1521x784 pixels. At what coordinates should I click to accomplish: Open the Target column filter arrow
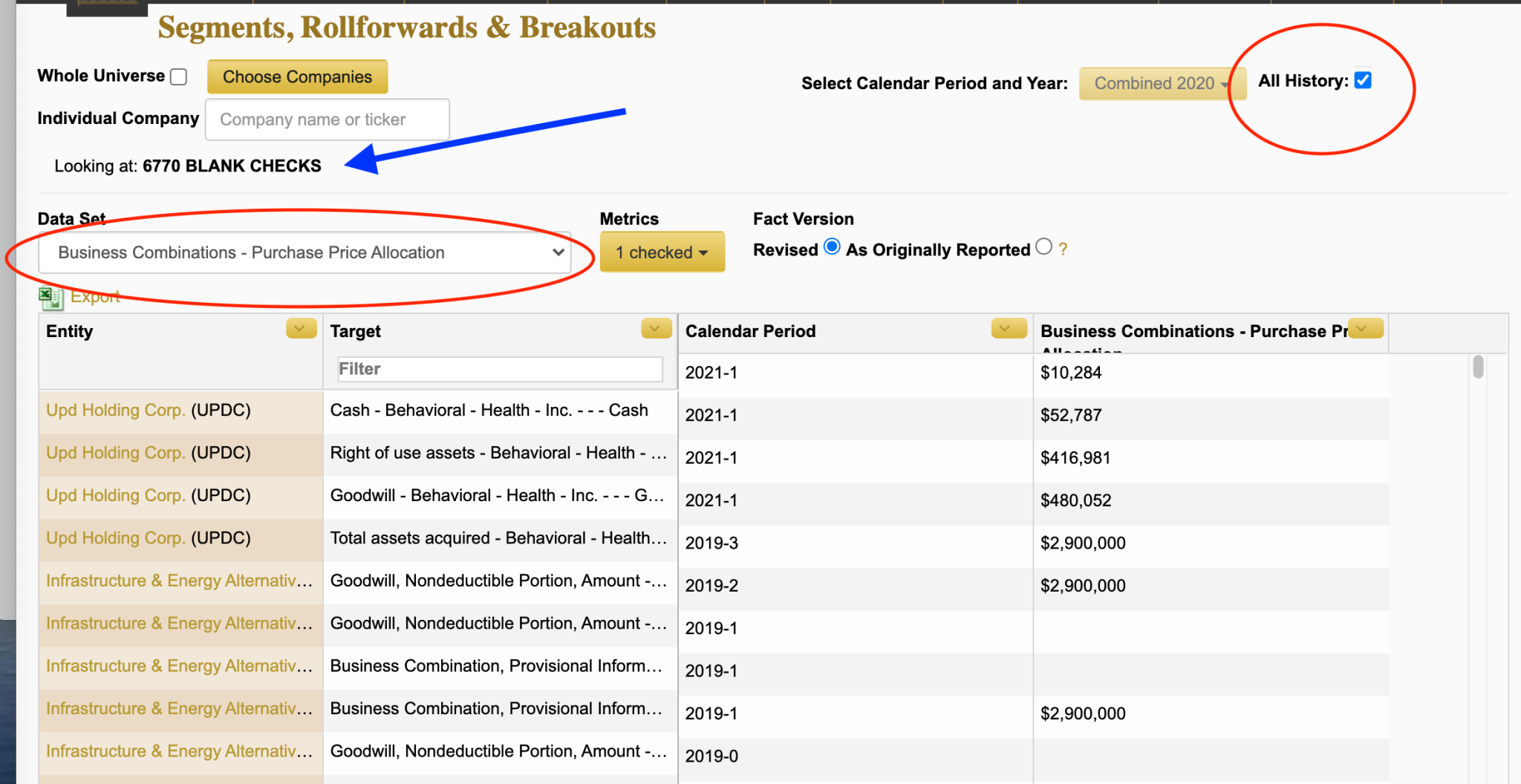pyautogui.click(x=656, y=328)
